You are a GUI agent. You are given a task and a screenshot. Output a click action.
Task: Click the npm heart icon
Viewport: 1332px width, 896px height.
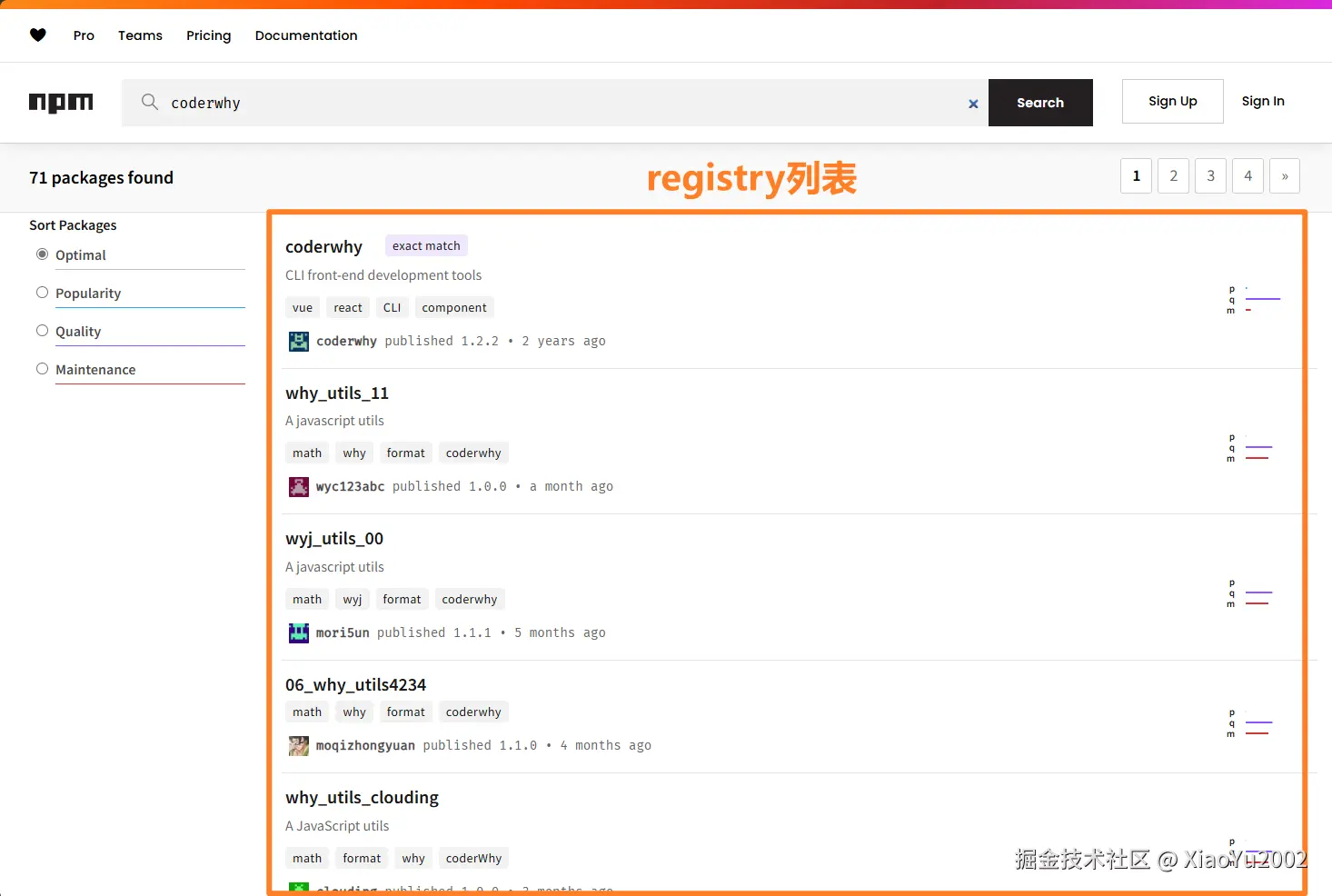[38, 35]
